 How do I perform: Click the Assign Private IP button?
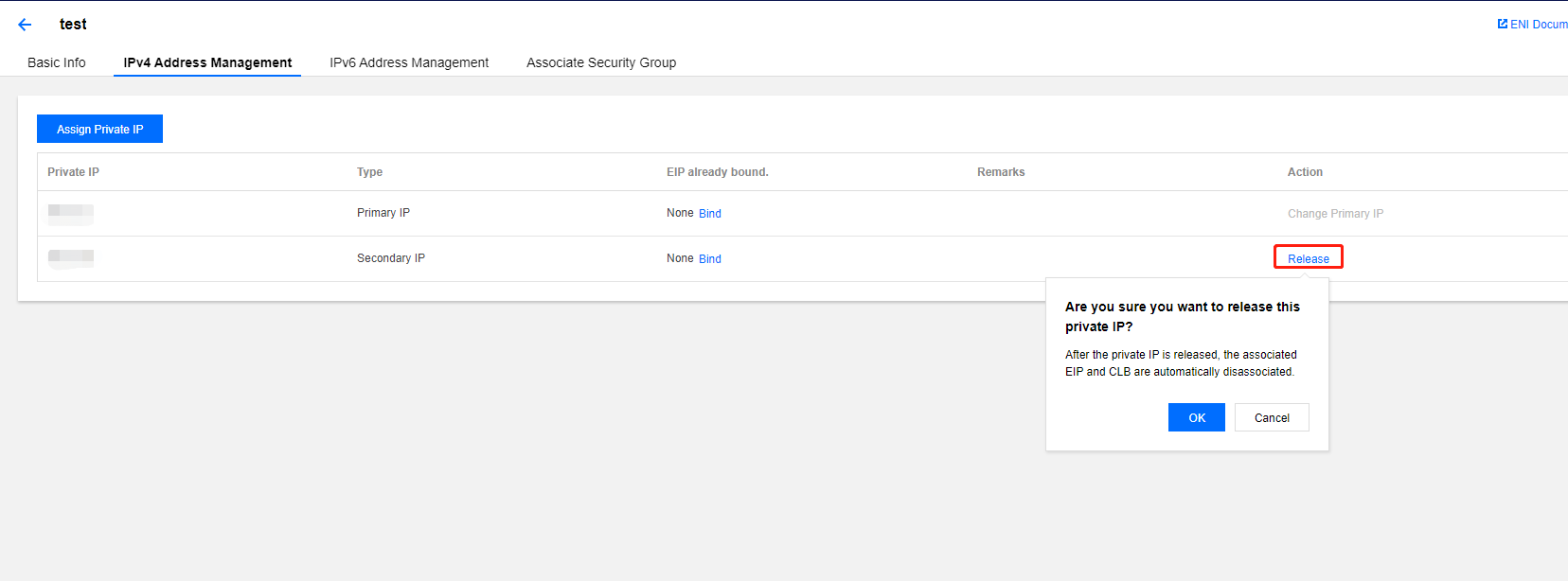pos(99,129)
